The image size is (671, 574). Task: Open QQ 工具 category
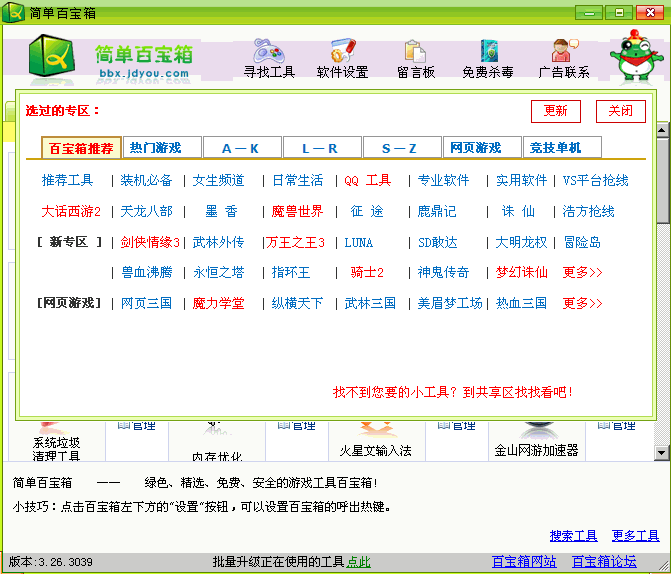tap(368, 180)
